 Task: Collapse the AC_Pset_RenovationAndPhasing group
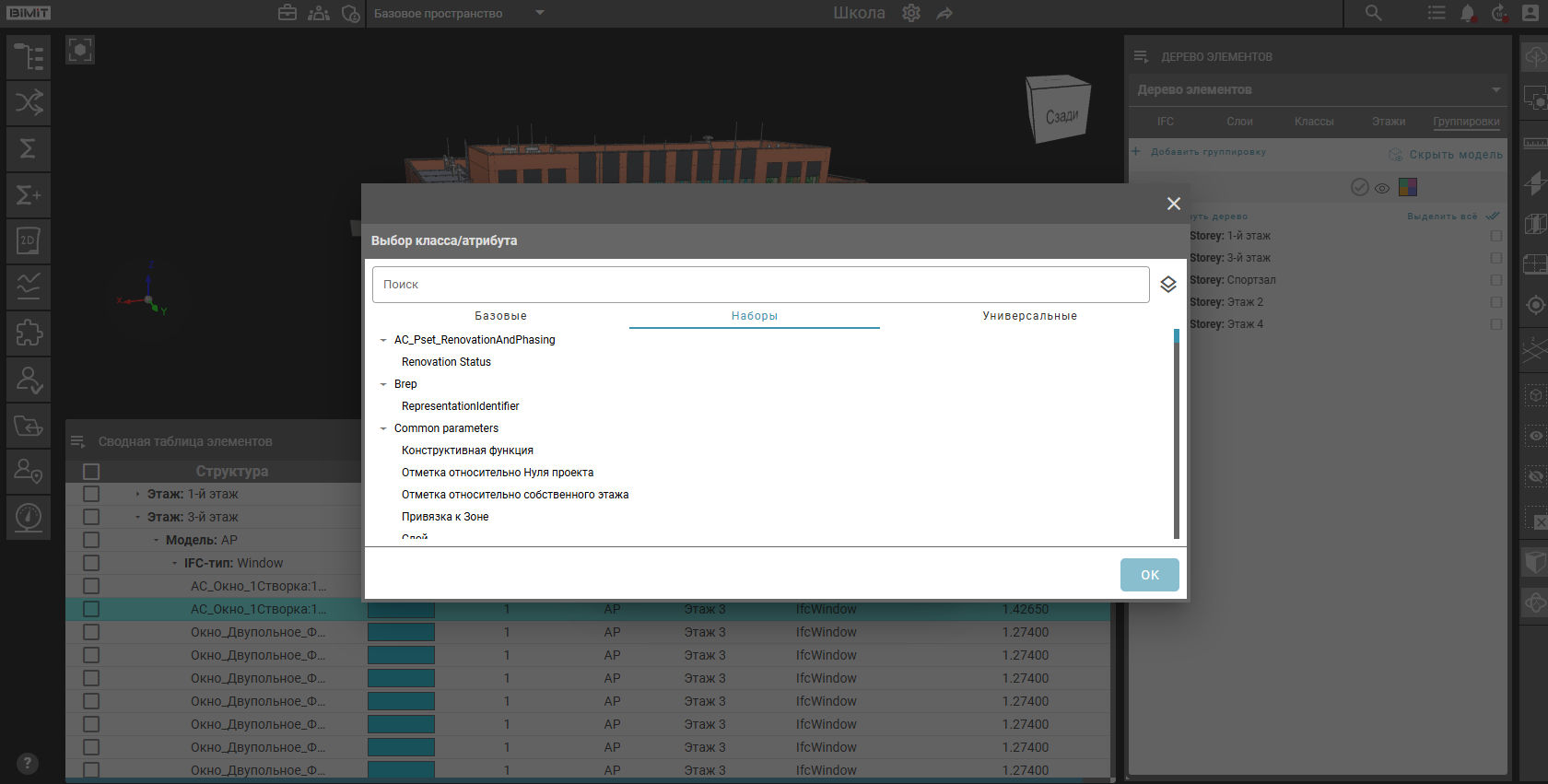click(x=383, y=340)
